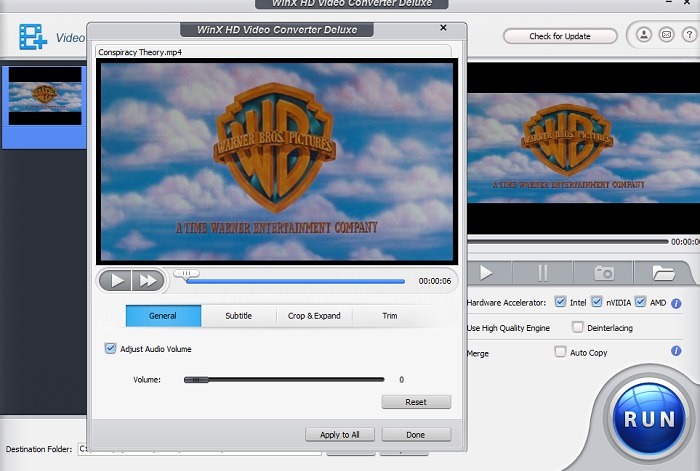Click the Destination Folder path field

pyautogui.click(x=200, y=449)
